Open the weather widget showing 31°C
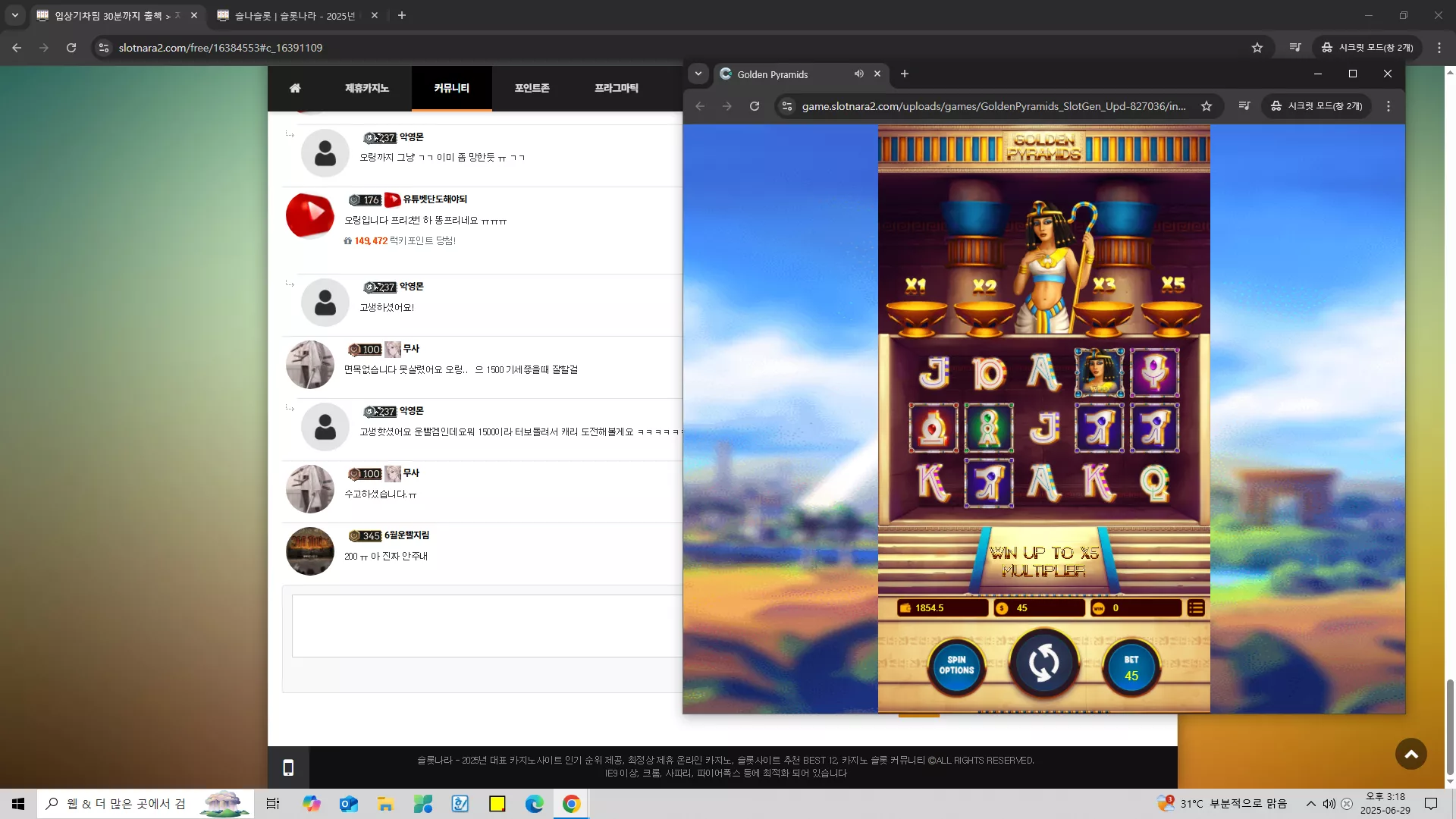Screen dimensions: 1456x819 click(1222, 804)
